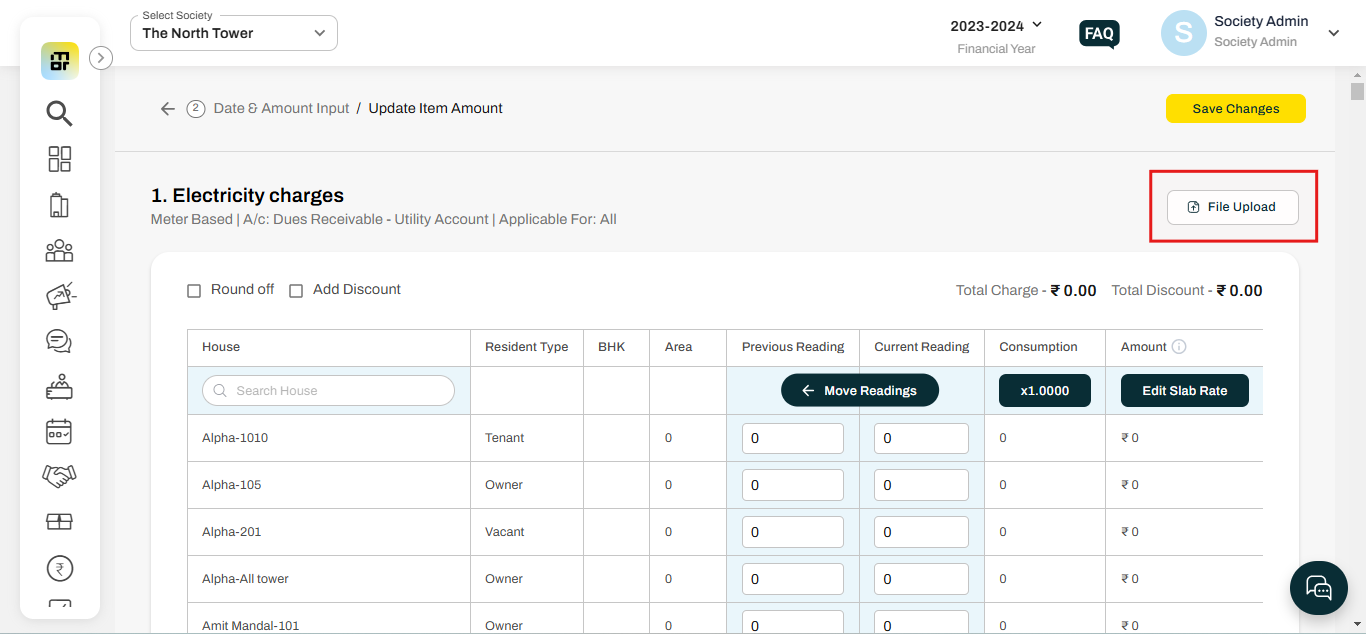Click the buildings icon in sidebar

tap(59, 205)
